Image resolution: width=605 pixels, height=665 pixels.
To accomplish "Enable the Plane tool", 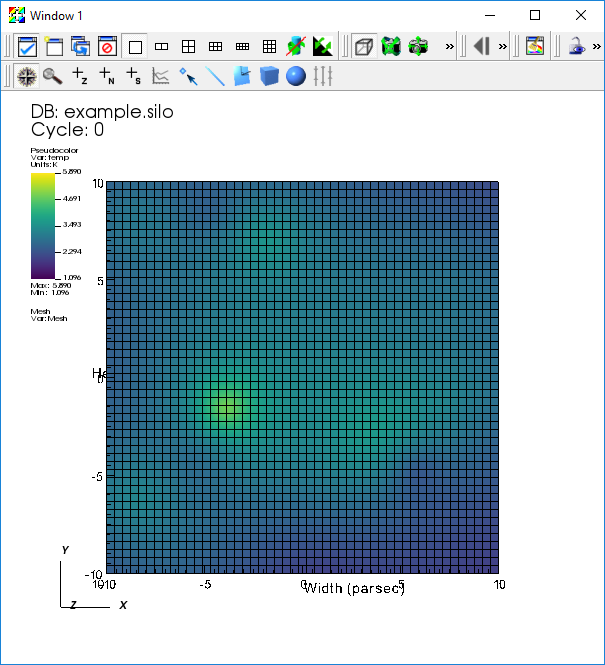I will click(242, 77).
